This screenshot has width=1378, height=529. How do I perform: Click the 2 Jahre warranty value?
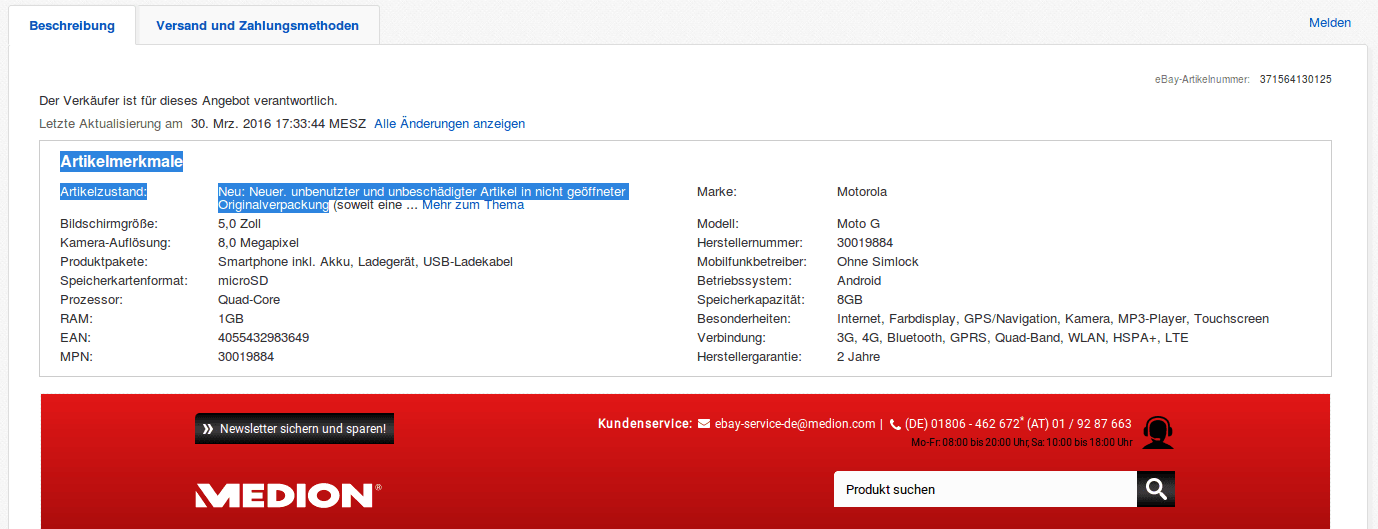858,357
